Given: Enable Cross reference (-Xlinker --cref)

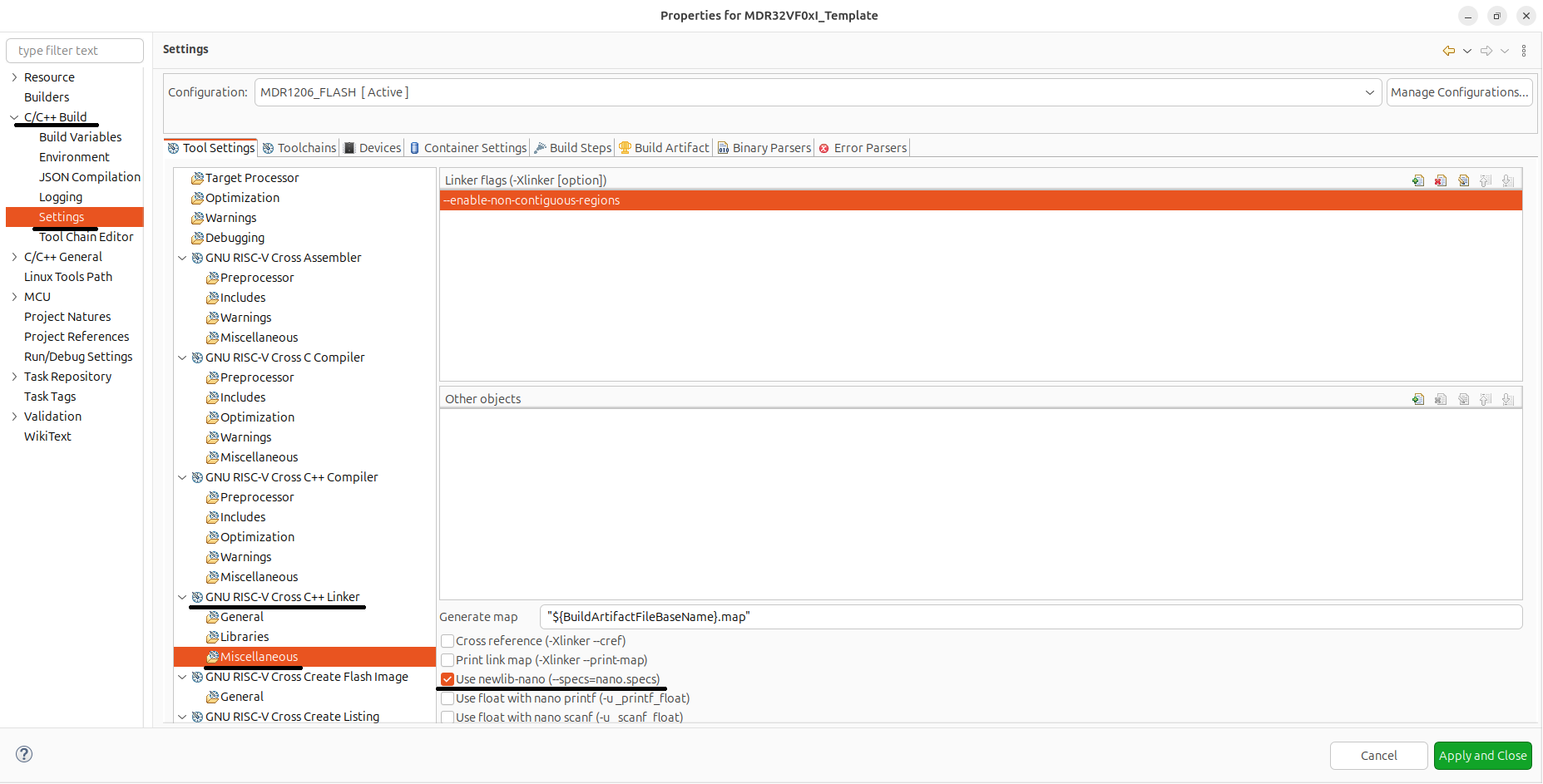Looking at the screenshot, I should click(x=448, y=641).
